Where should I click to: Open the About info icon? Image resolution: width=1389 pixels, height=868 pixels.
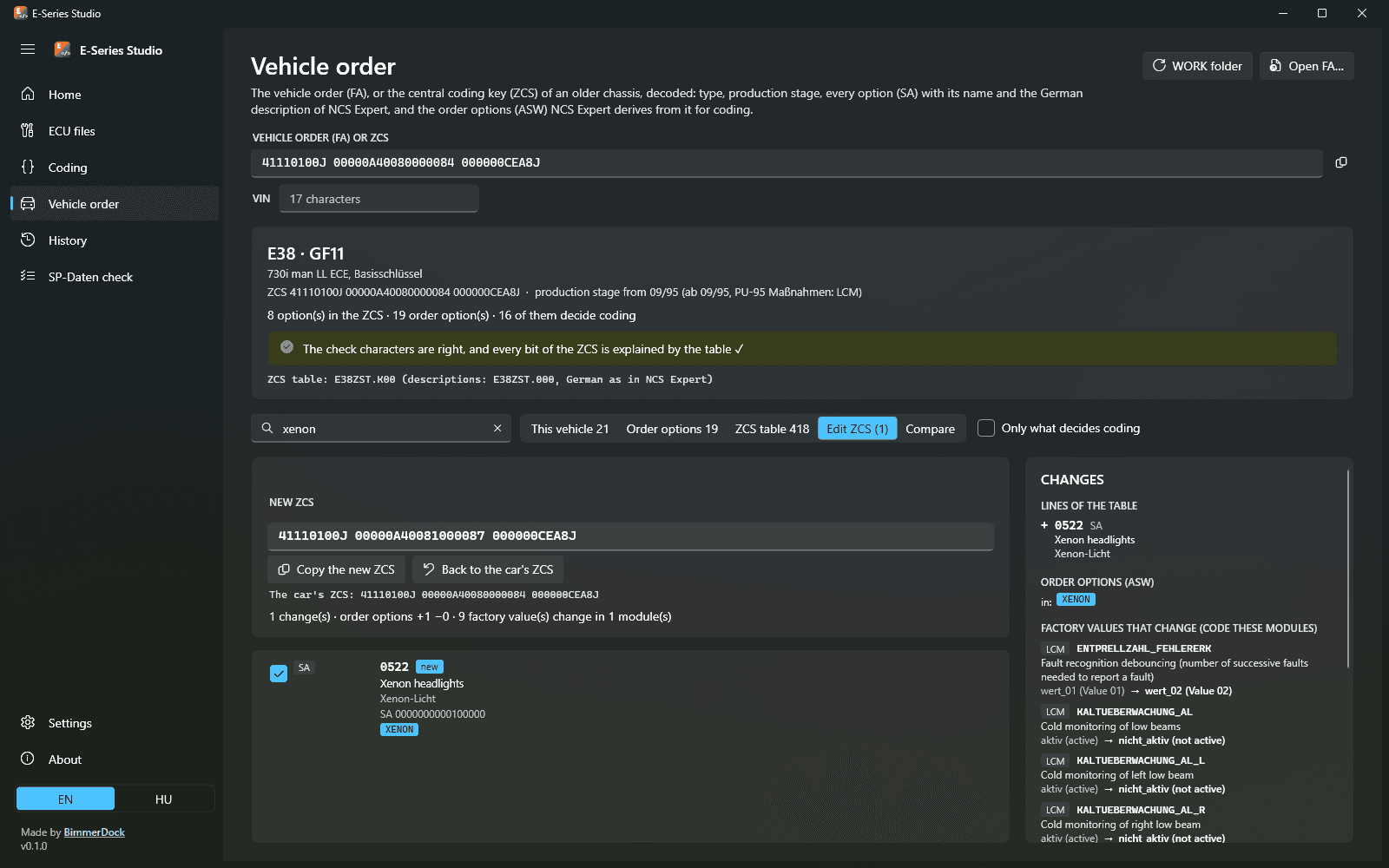point(28,759)
